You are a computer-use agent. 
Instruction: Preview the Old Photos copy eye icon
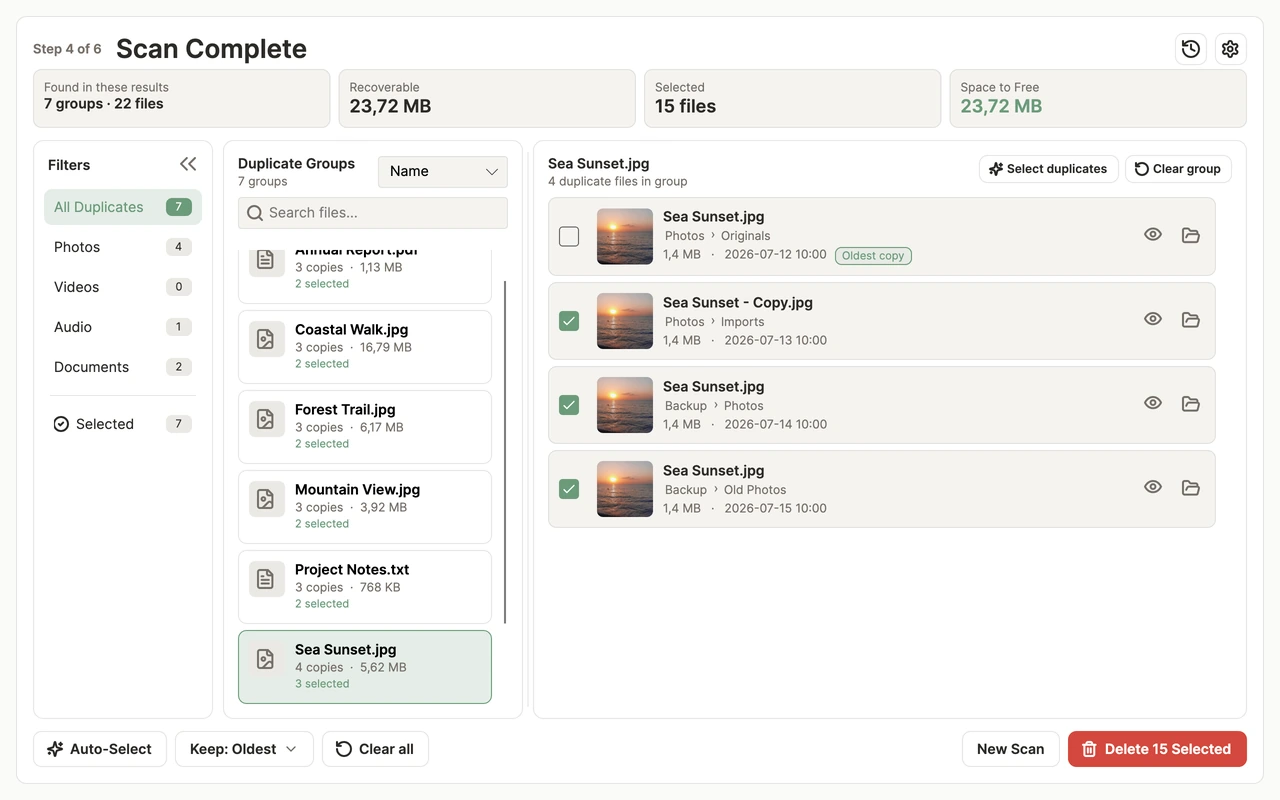click(1153, 487)
